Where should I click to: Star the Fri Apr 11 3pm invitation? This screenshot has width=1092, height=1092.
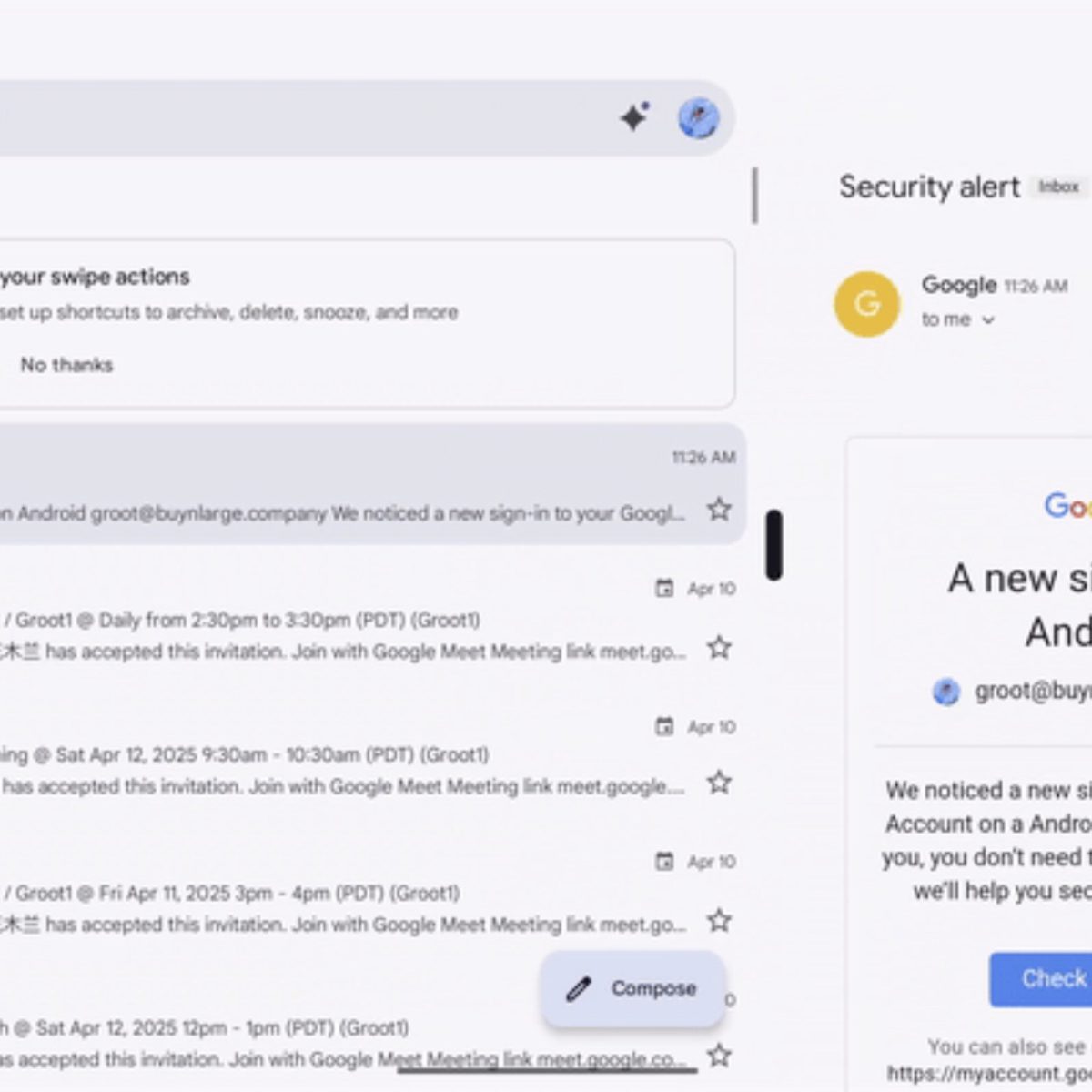pyautogui.click(x=719, y=921)
